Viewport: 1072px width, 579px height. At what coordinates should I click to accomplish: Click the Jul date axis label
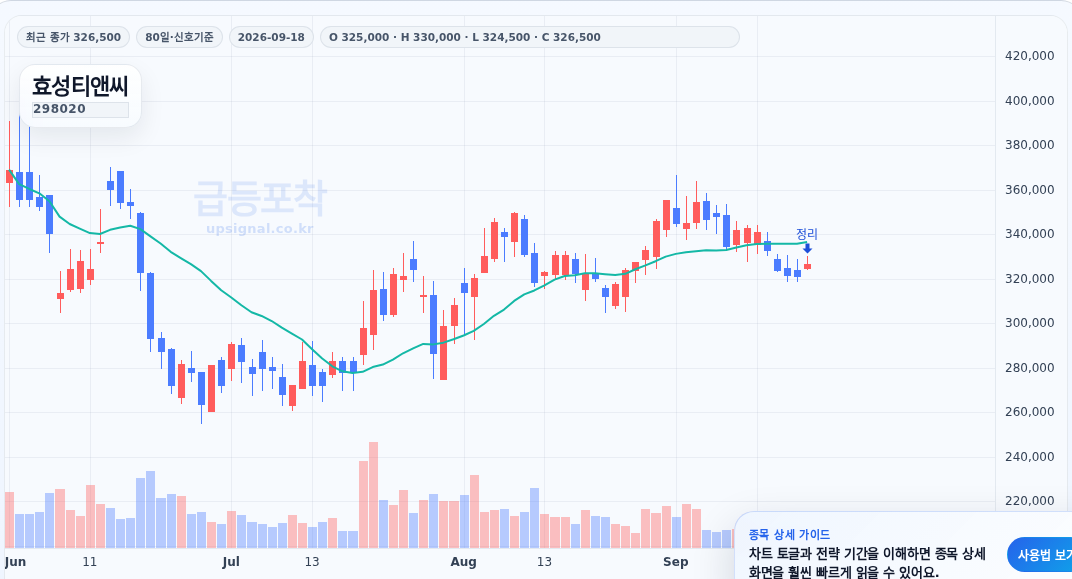231,562
